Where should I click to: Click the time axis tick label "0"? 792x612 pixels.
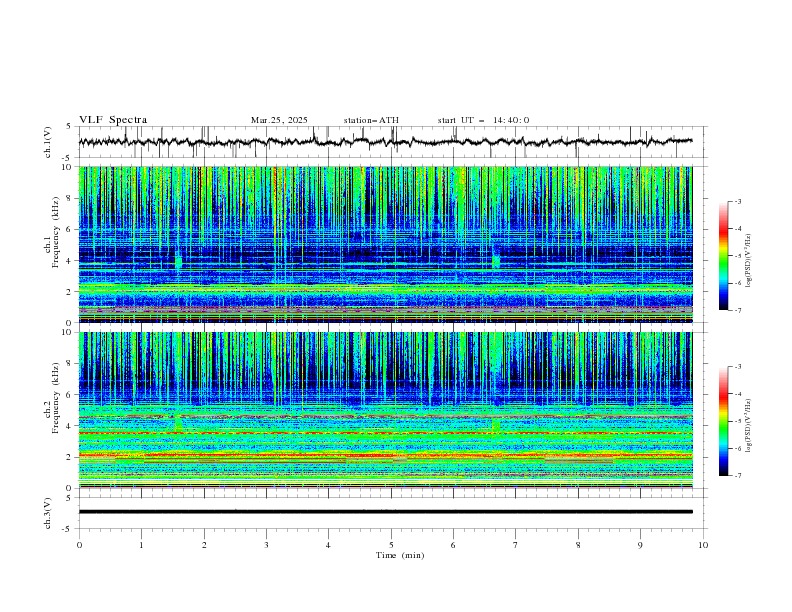(79, 545)
